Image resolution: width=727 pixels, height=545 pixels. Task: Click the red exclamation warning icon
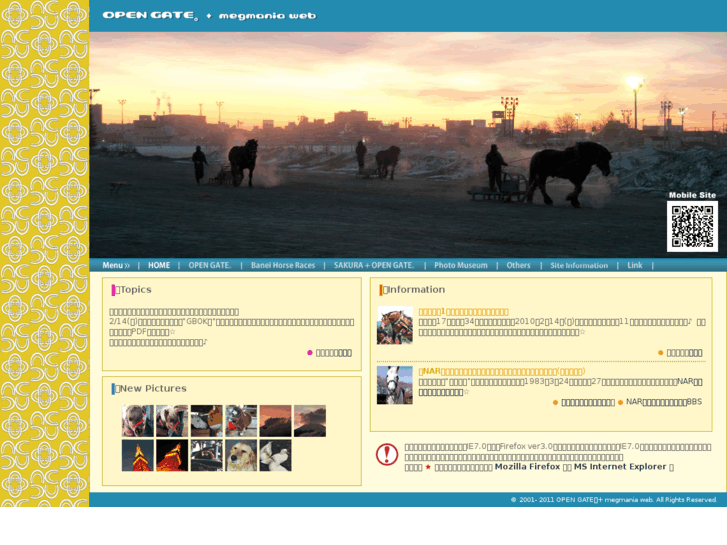387,454
